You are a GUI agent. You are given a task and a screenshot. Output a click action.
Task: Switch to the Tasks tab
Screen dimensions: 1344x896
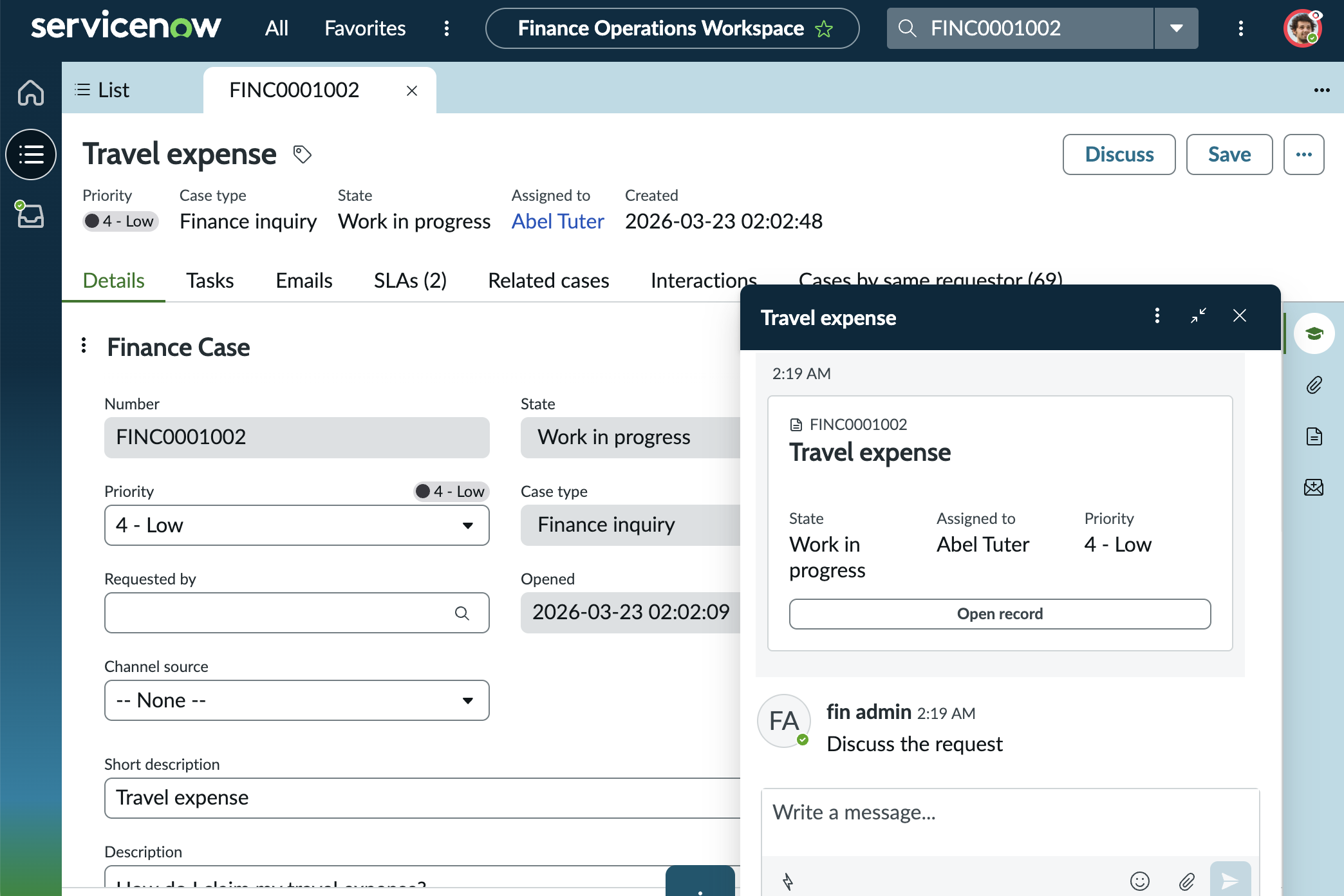pyautogui.click(x=210, y=281)
